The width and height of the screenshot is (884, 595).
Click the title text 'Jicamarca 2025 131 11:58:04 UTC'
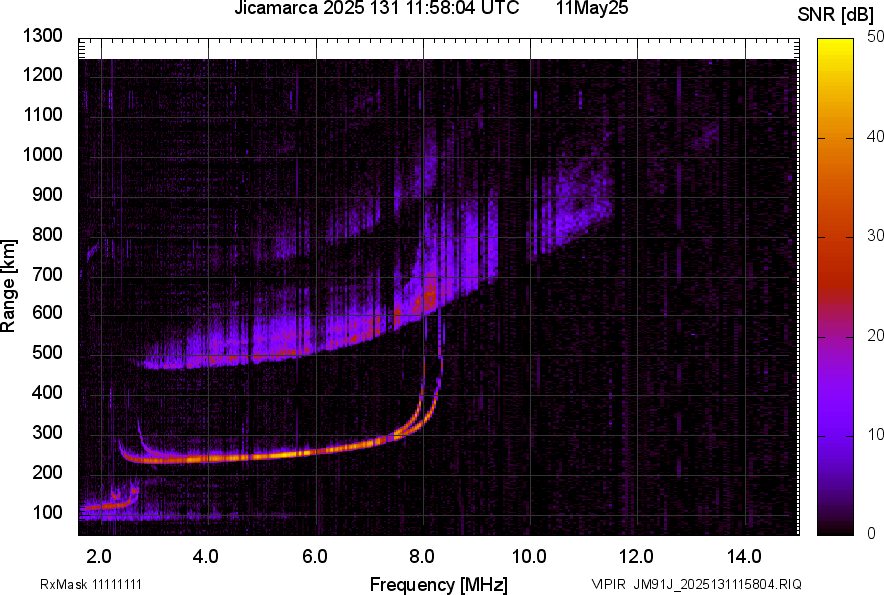click(x=376, y=8)
